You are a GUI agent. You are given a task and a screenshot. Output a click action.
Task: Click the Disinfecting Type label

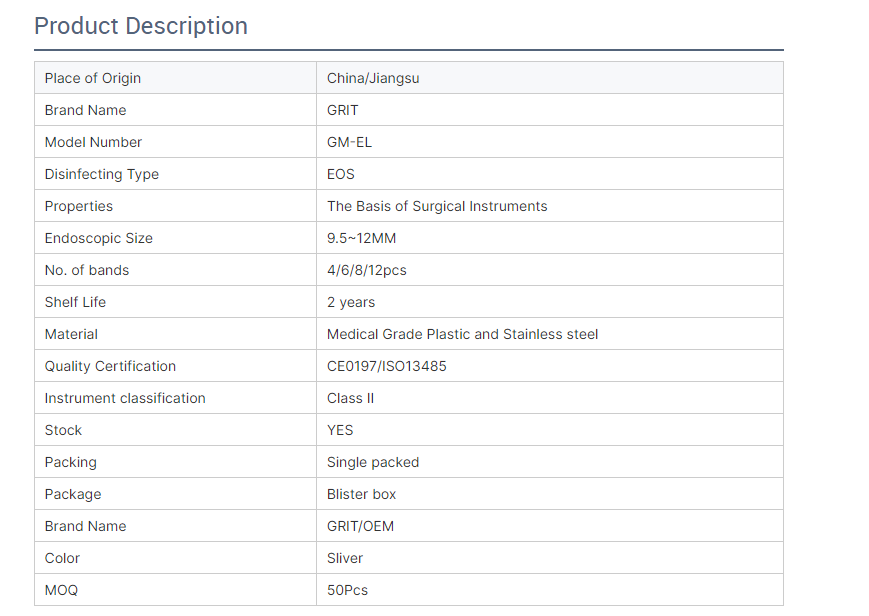point(101,174)
